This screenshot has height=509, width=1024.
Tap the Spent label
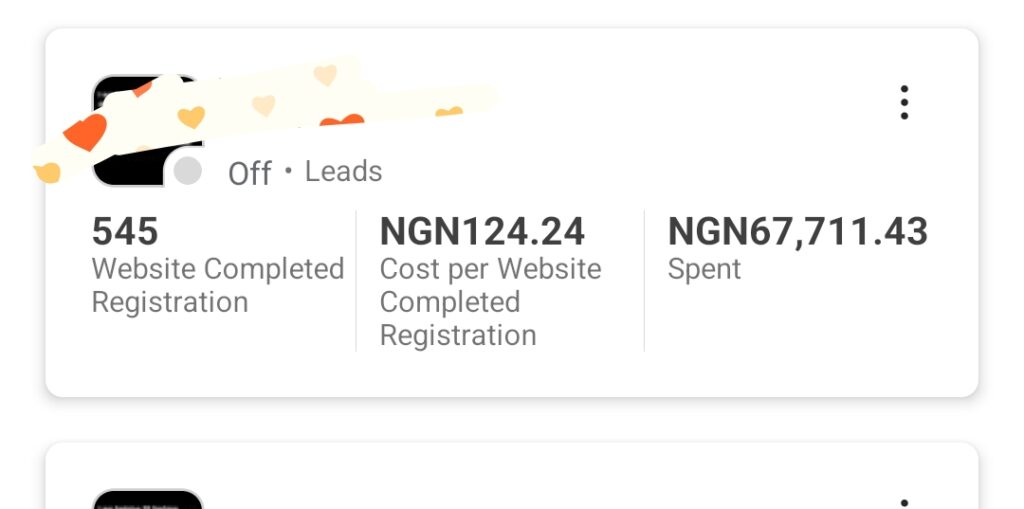pos(705,270)
